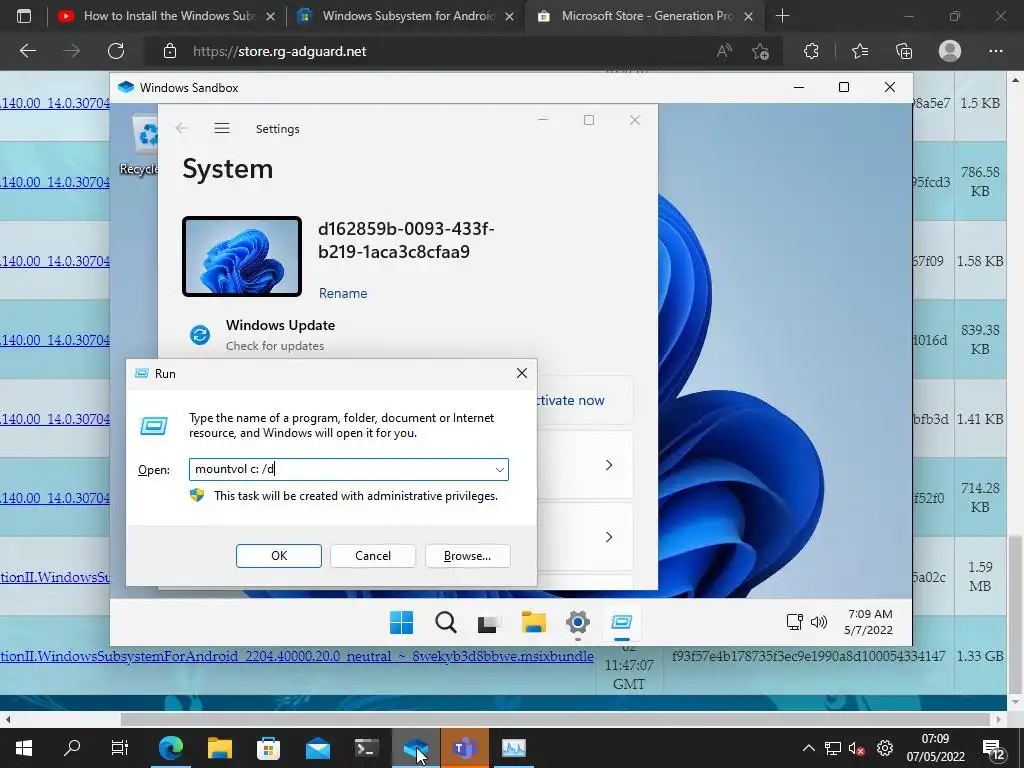Close the Run dialog with X

pos(522,373)
